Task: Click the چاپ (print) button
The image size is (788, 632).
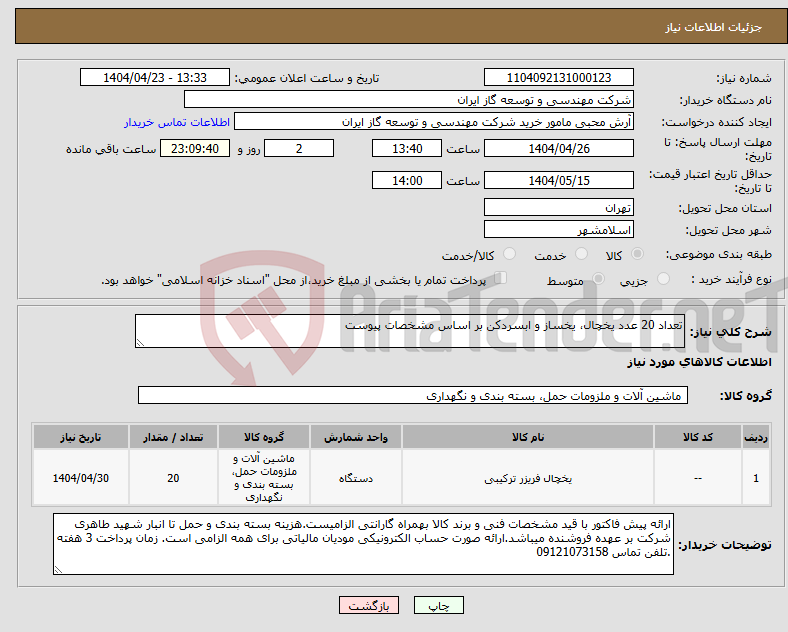Action: pos(439,606)
